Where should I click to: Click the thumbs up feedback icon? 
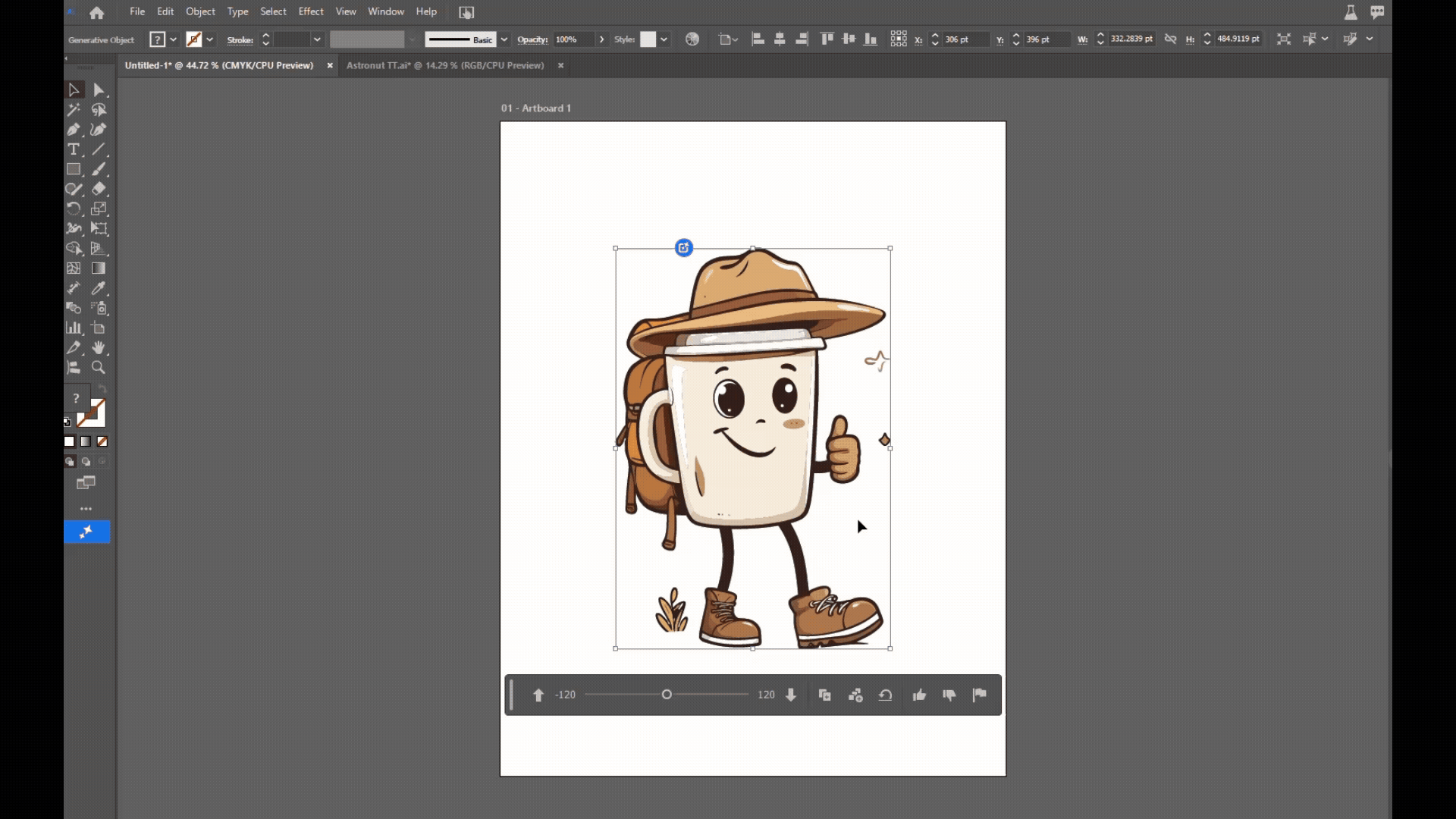919,695
